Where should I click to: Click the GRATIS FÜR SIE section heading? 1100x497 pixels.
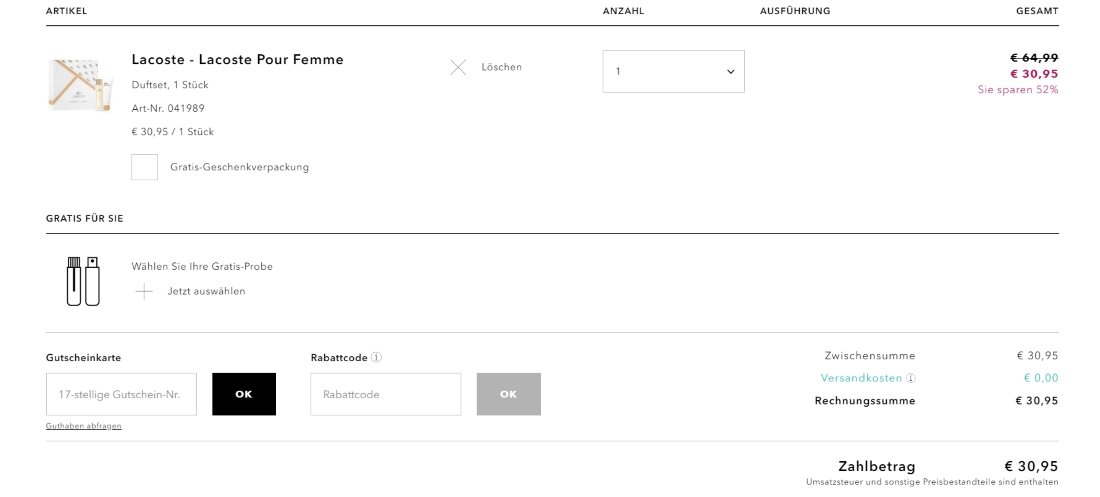tap(85, 219)
